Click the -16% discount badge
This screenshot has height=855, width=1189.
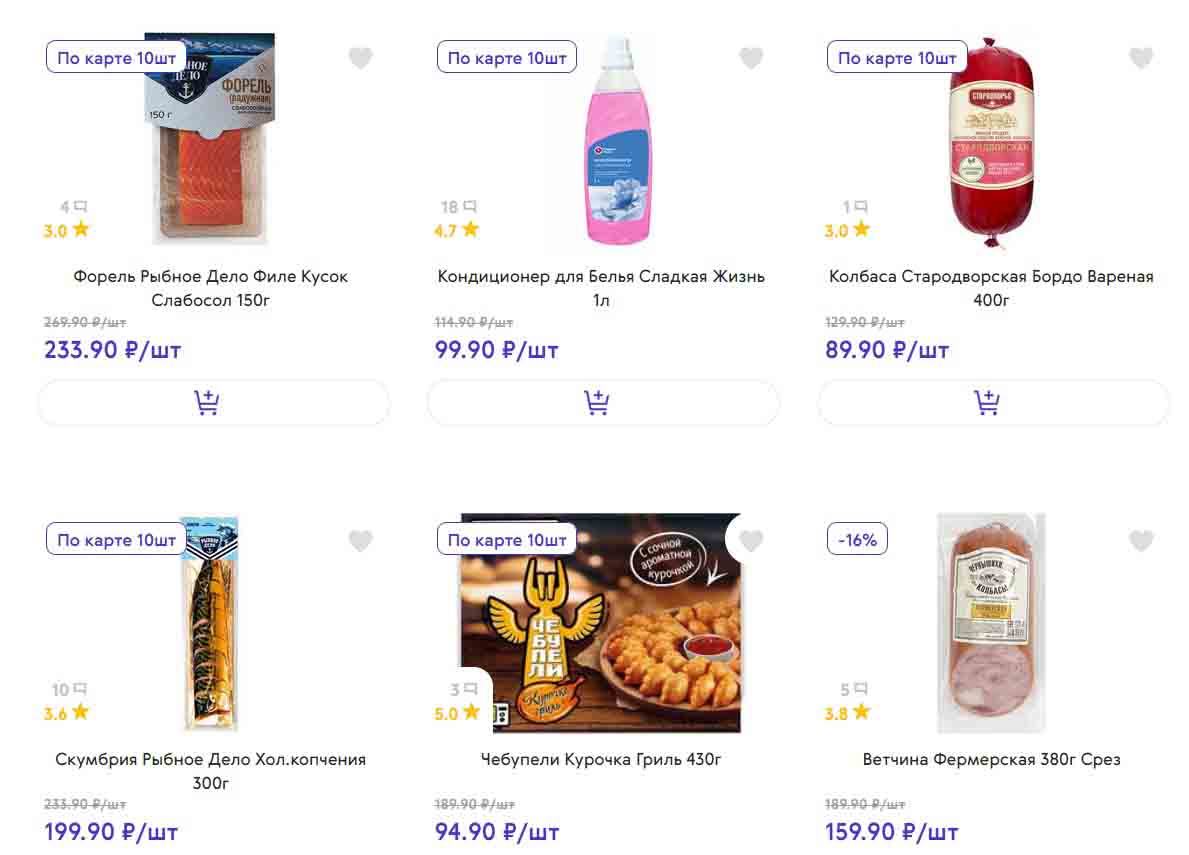pos(857,540)
